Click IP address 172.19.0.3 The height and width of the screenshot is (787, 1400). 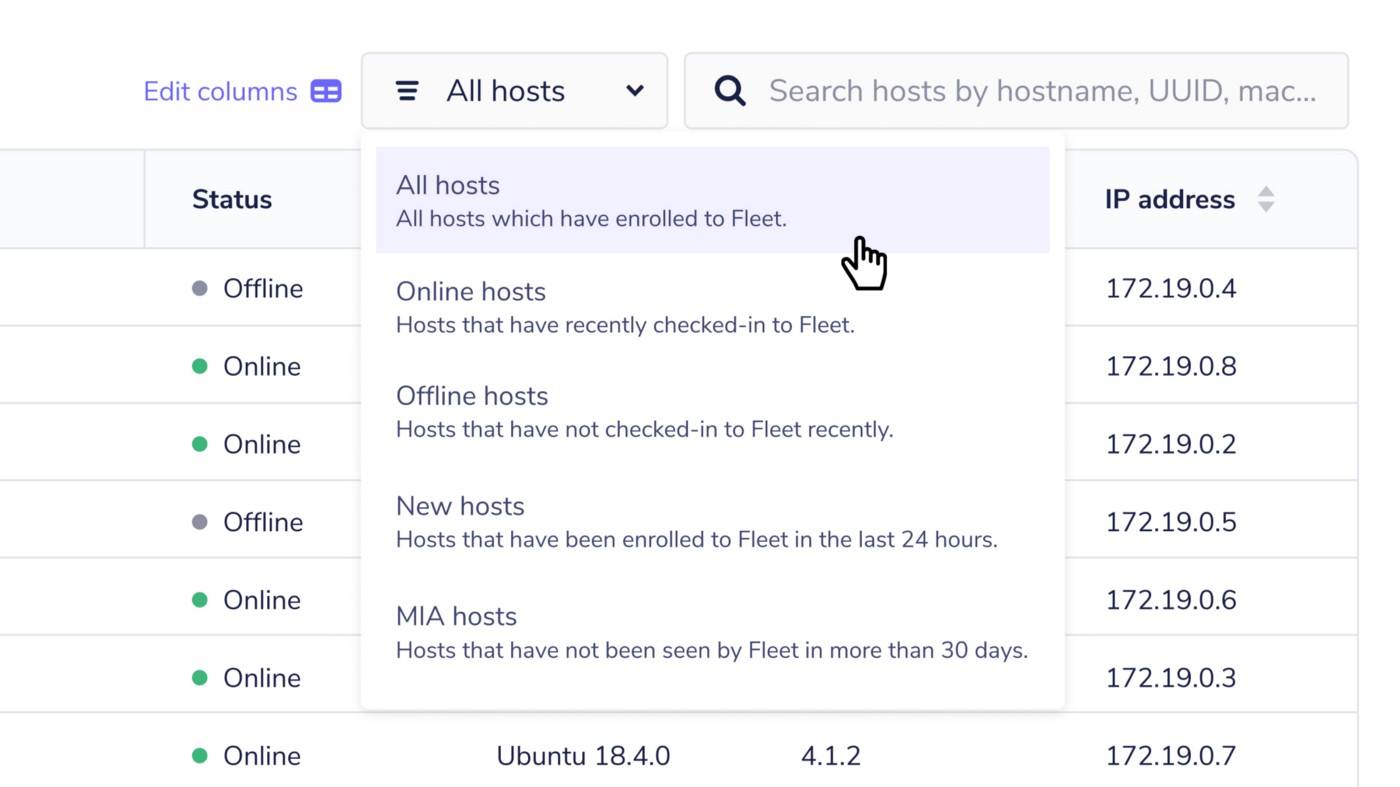pyautogui.click(x=1171, y=678)
